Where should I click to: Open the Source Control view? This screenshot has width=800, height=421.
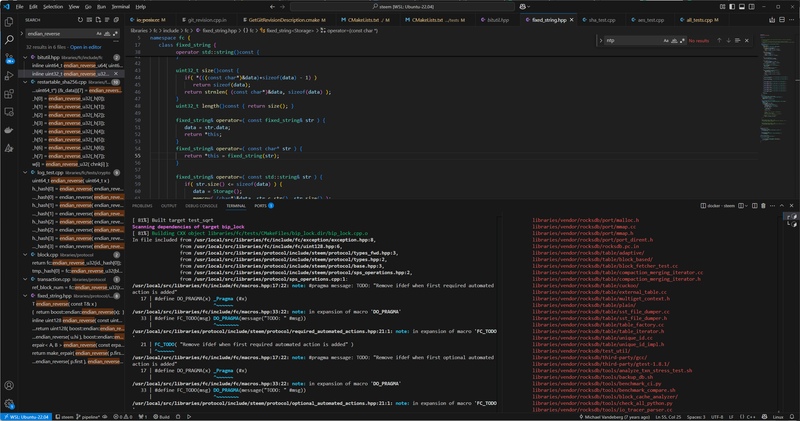click(x=9, y=58)
